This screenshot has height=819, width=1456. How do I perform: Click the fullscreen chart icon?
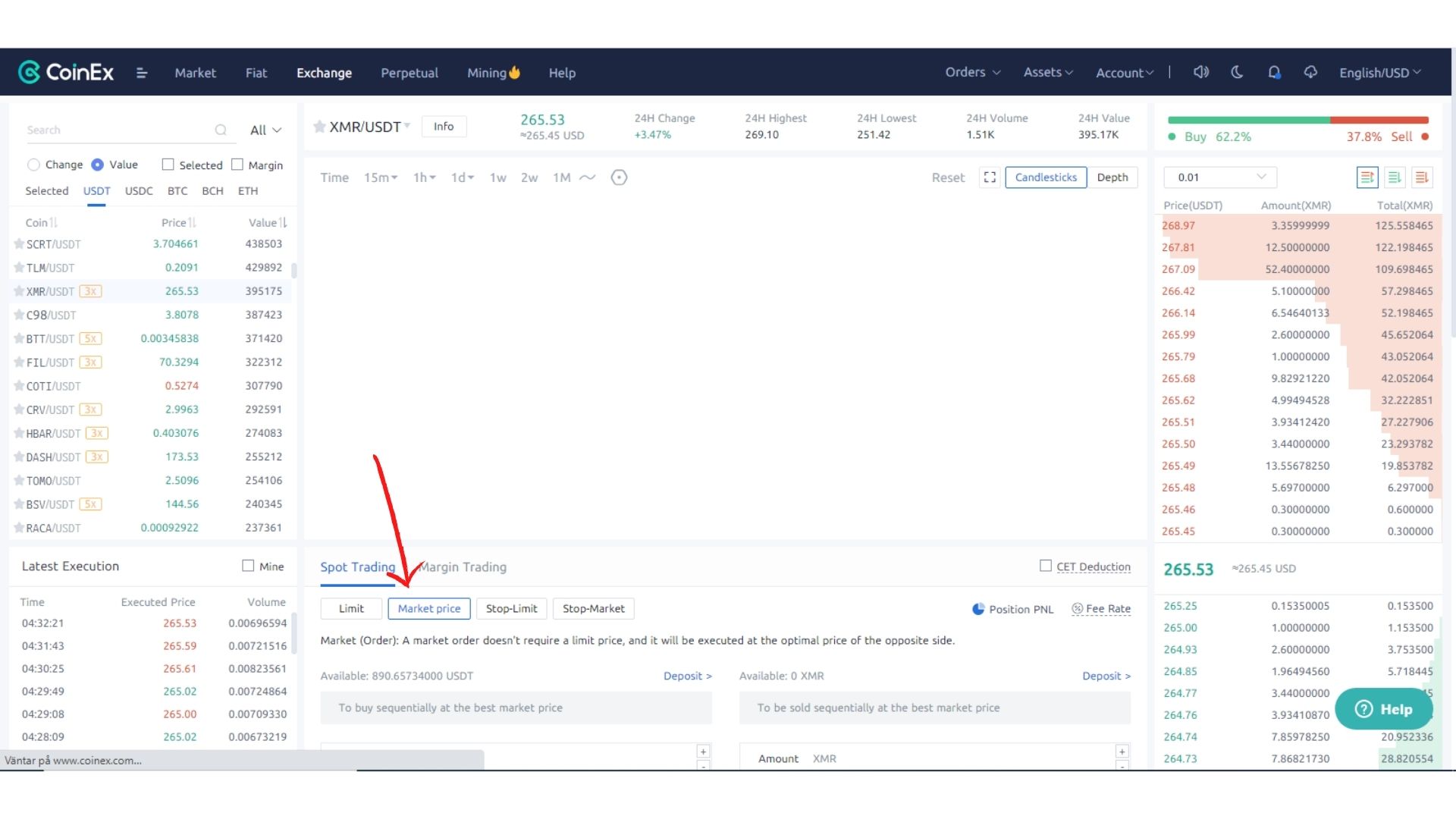click(x=990, y=177)
